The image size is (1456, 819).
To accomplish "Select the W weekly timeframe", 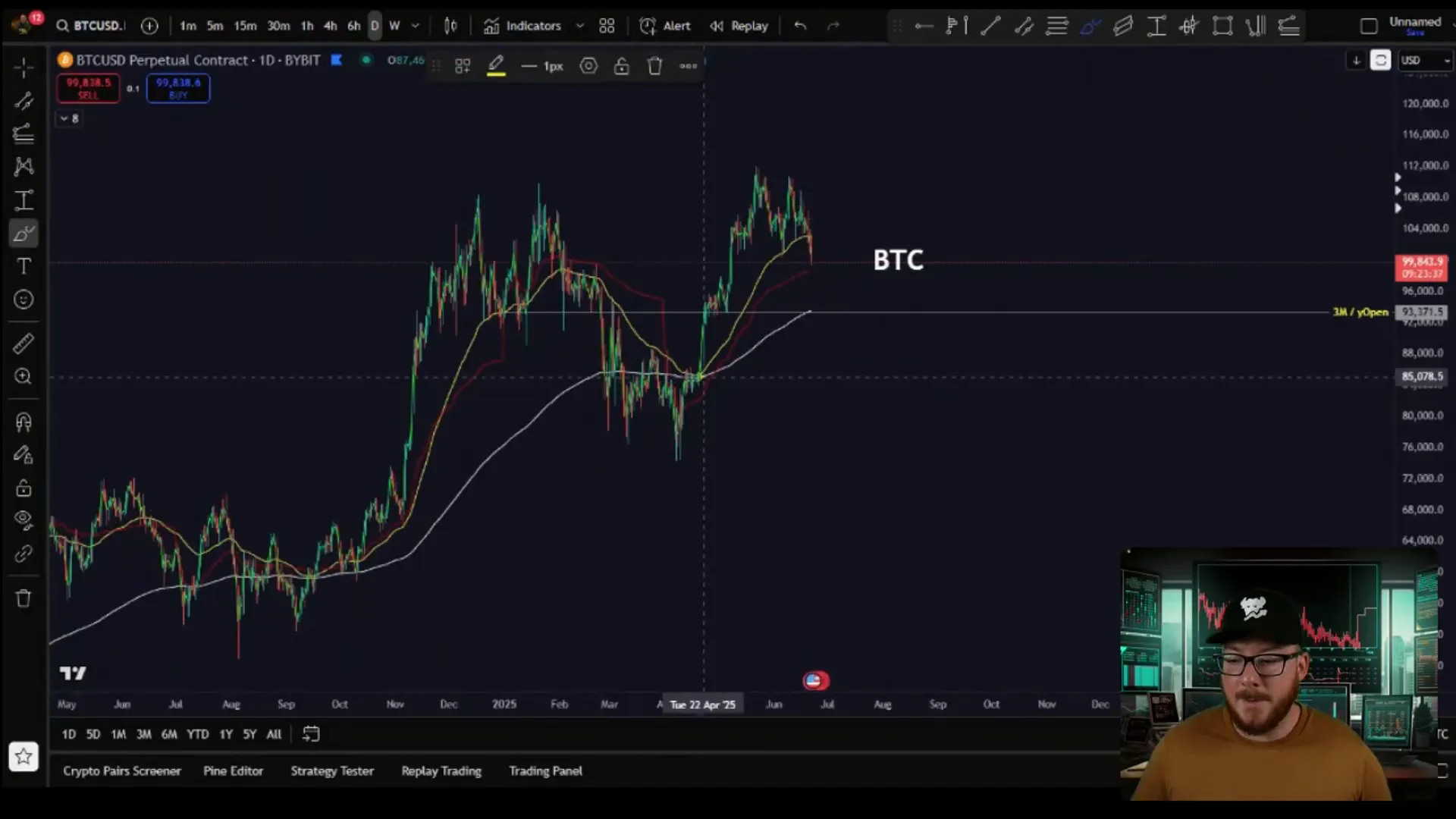I will point(394,26).
